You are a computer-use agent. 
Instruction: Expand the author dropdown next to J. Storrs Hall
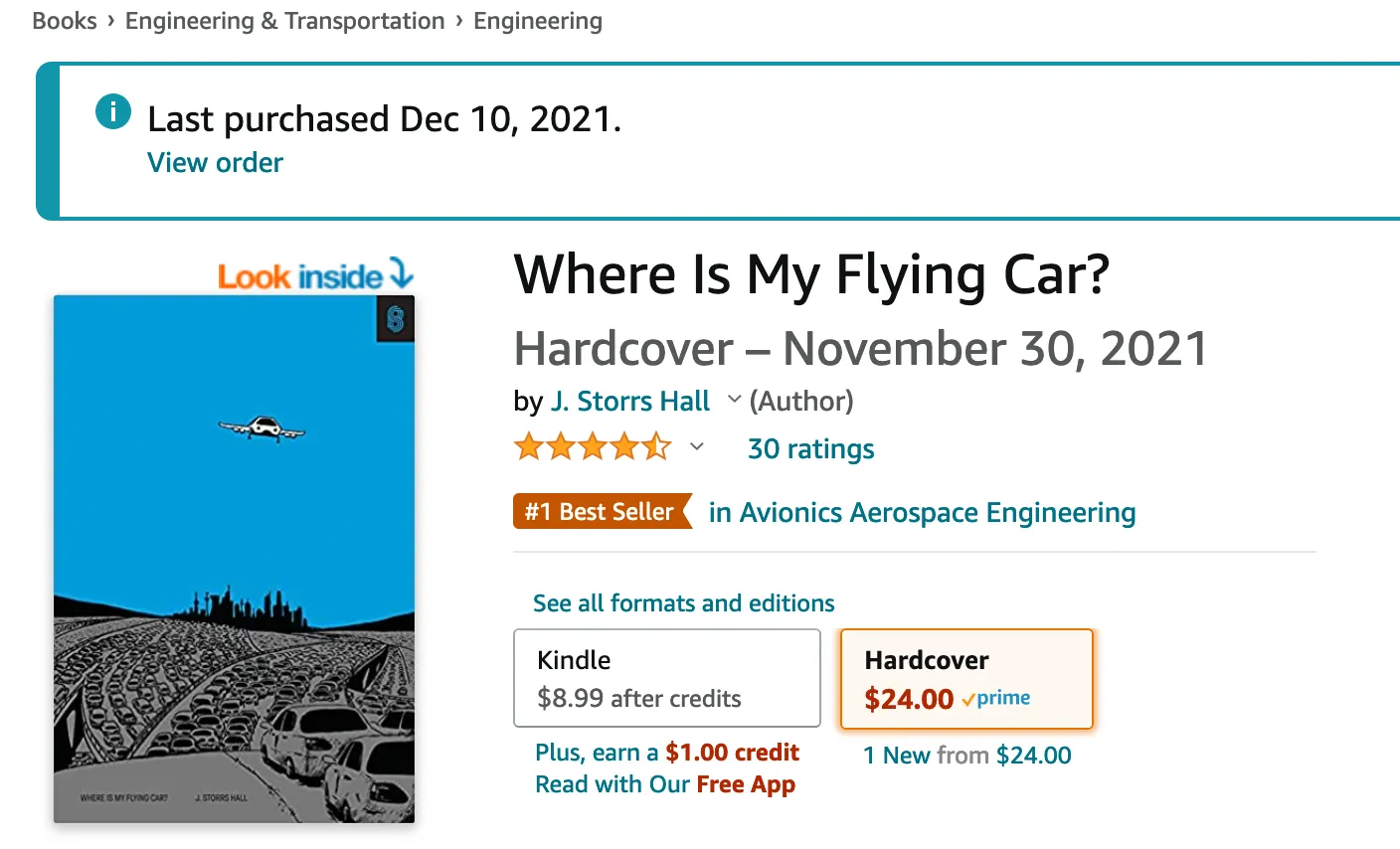click(x=734, y=400)
